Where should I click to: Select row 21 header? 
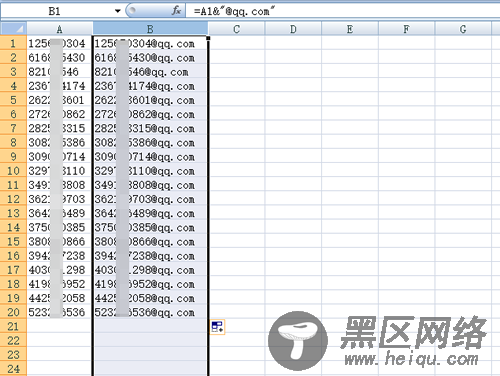coord(13,326)
